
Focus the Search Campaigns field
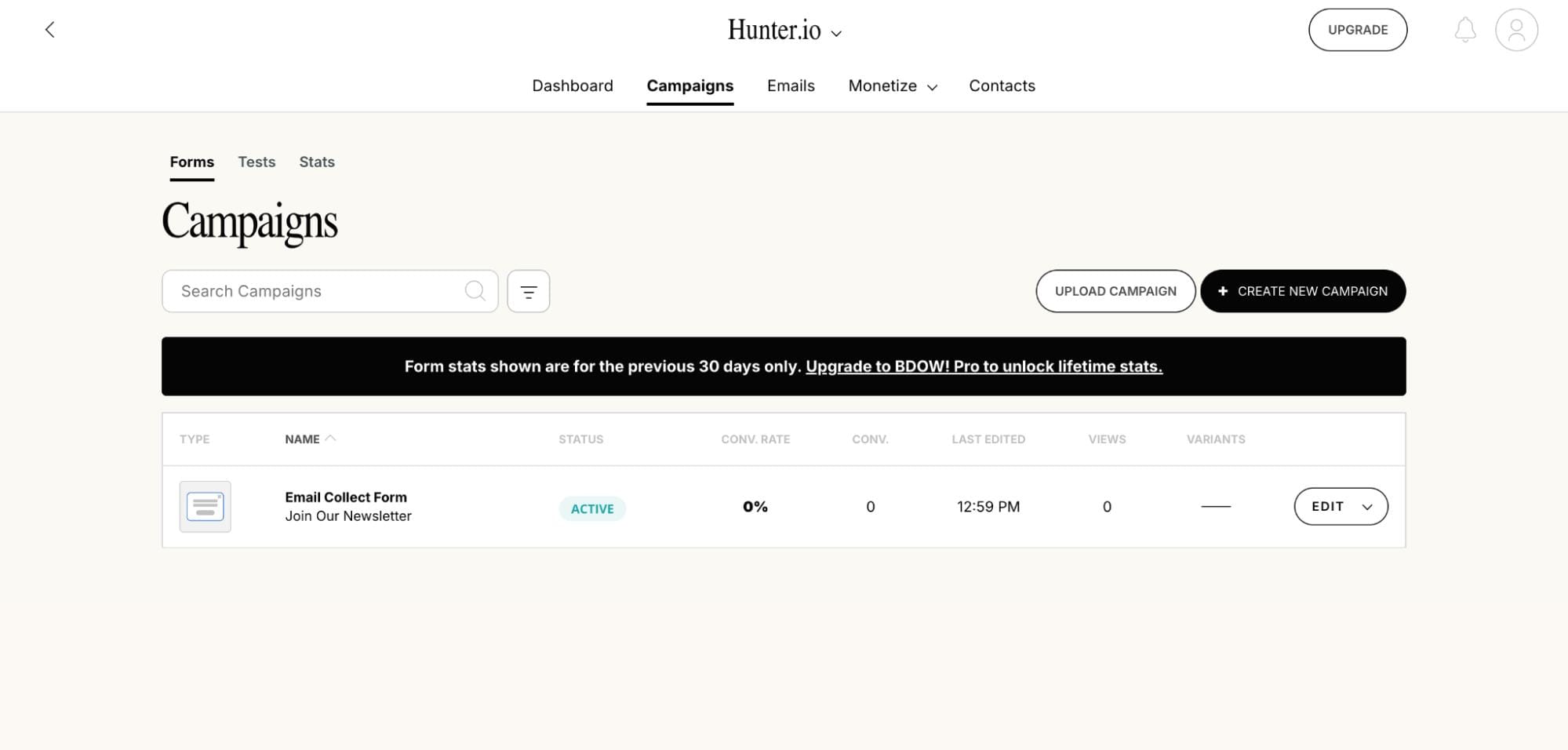(329, 291)
